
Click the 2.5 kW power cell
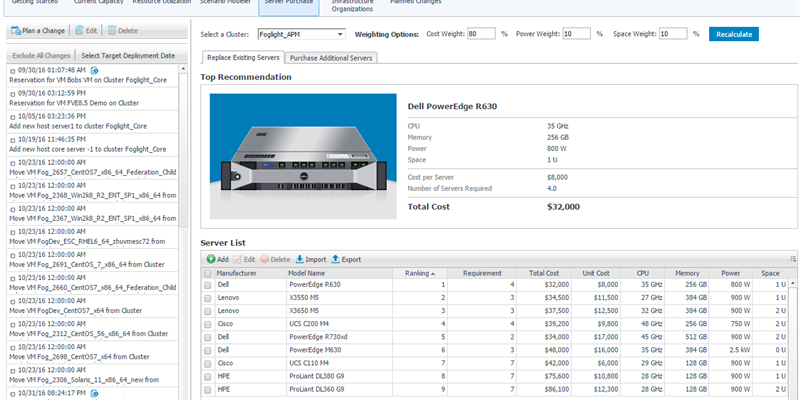pyautogui.click(x=731, y=350)
